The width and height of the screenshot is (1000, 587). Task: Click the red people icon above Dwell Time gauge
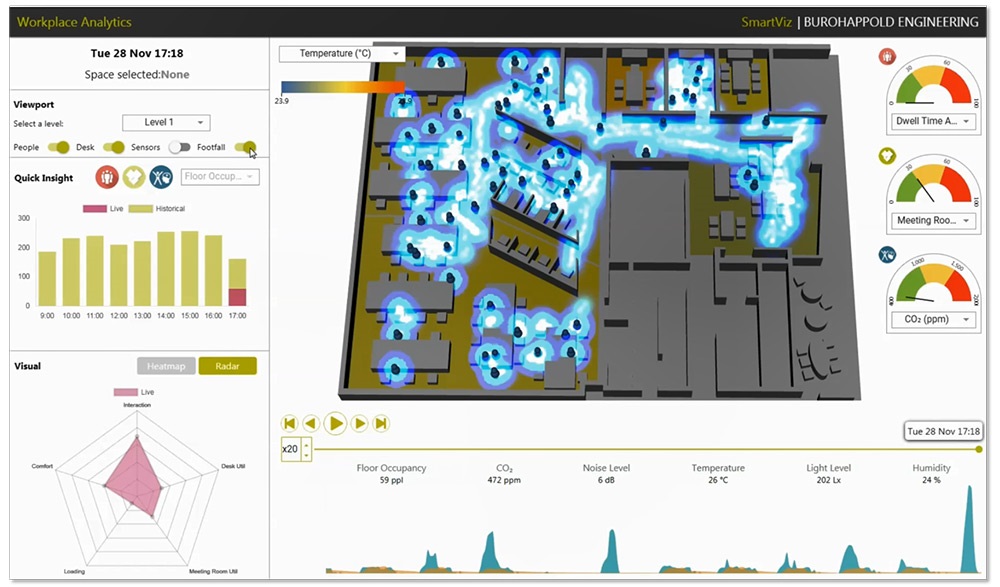pos(887,56)
